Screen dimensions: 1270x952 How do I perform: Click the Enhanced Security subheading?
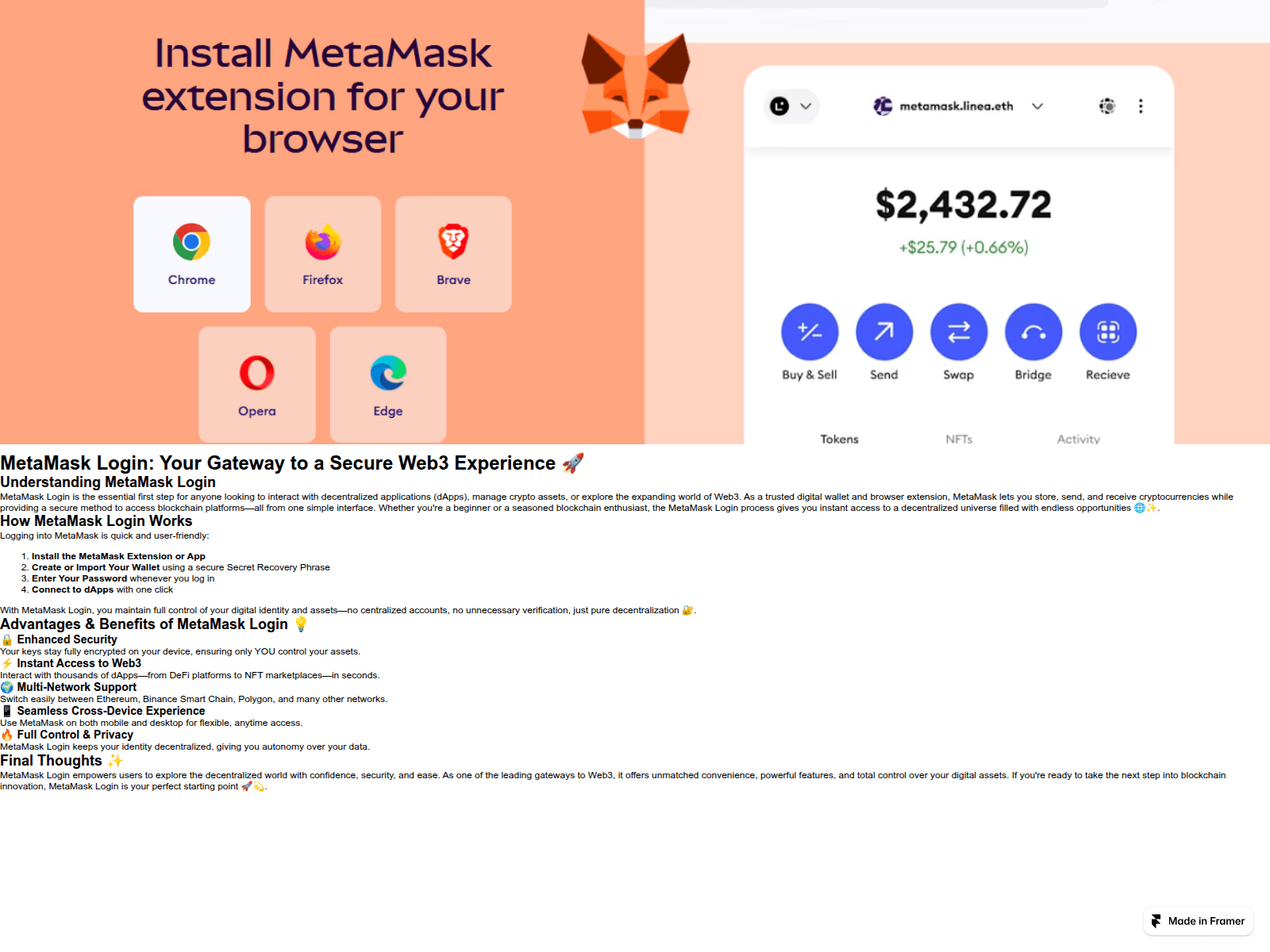[59, 639]
